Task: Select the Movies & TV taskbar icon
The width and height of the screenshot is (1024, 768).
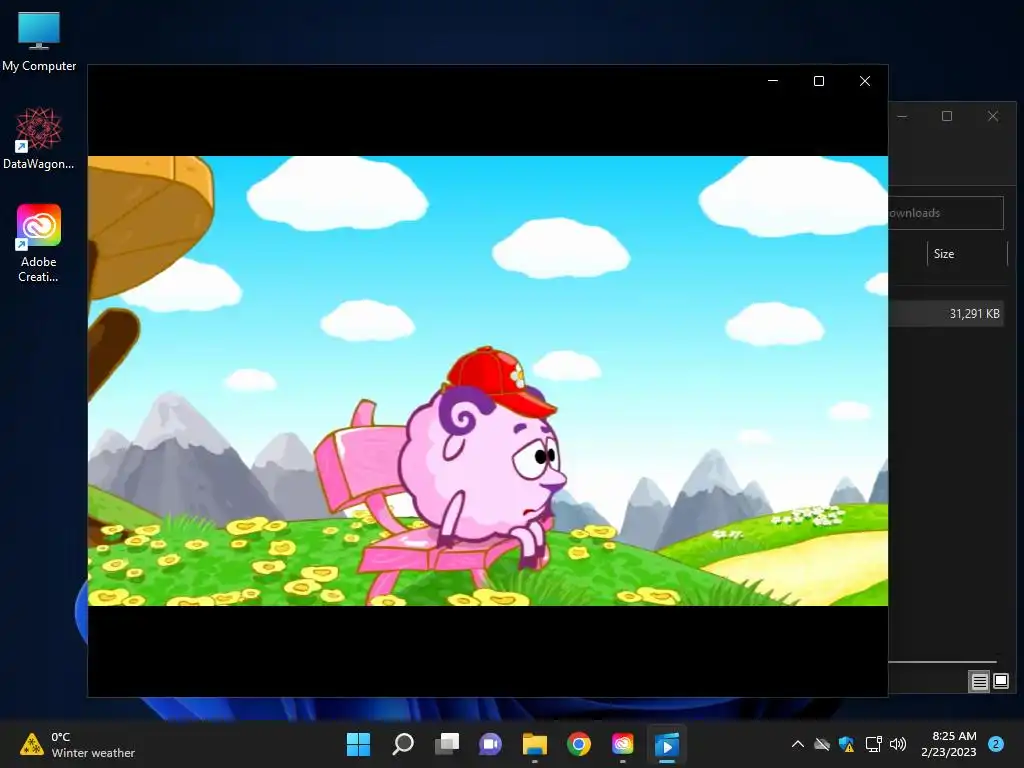Action: coord(667,744)
